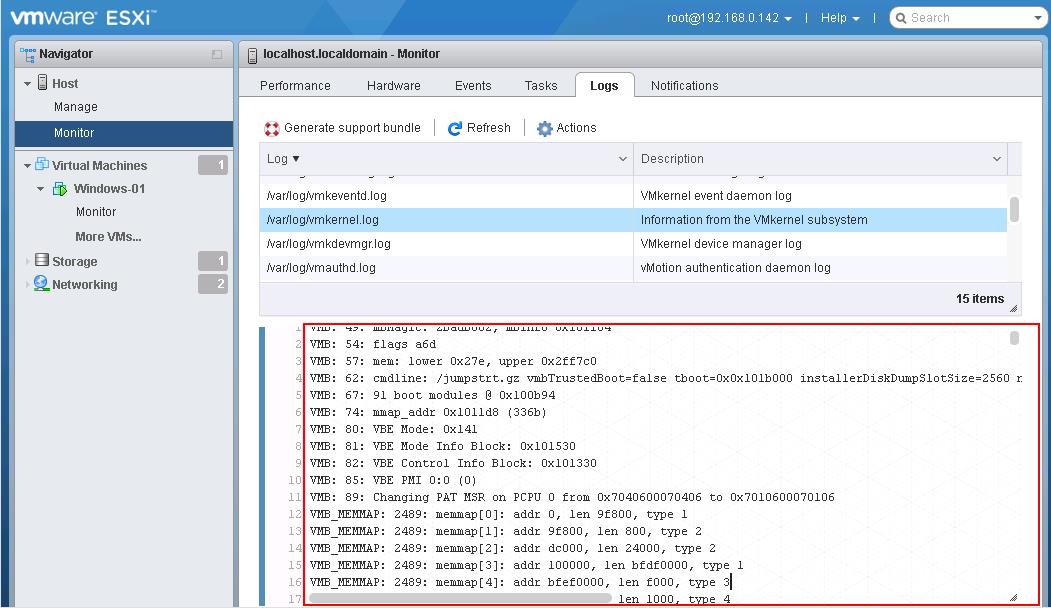
Task: Click the Windows-01 virtual machine icon
Action: click(60, 189)
